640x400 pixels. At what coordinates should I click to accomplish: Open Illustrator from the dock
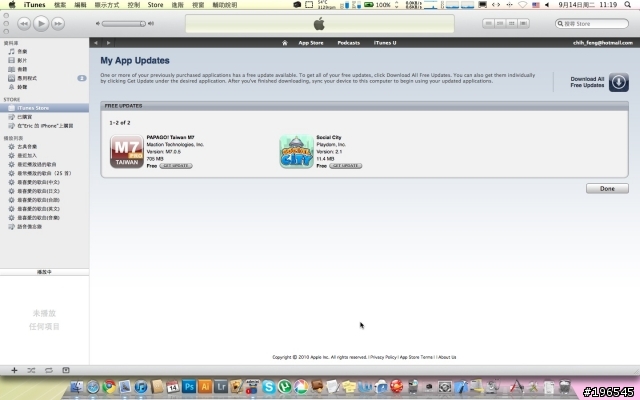click(x=205, y=387)
